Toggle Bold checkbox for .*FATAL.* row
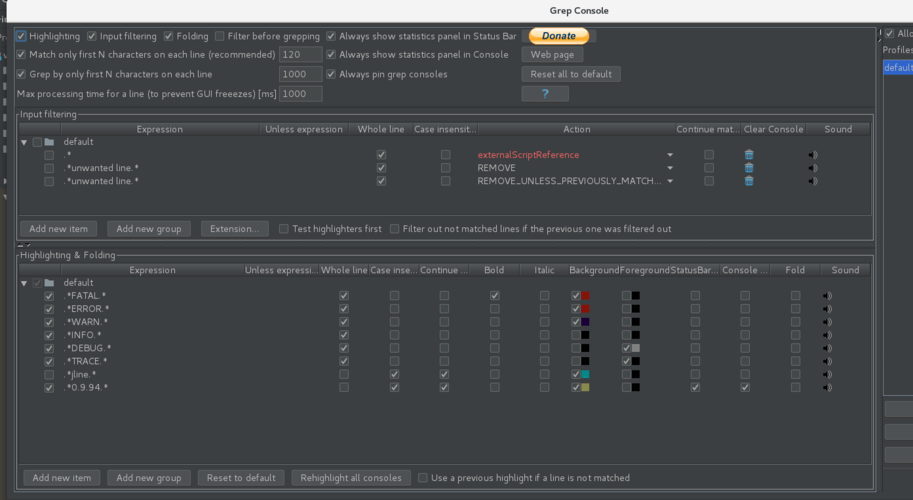913x500 pixels. pos(494,296)
